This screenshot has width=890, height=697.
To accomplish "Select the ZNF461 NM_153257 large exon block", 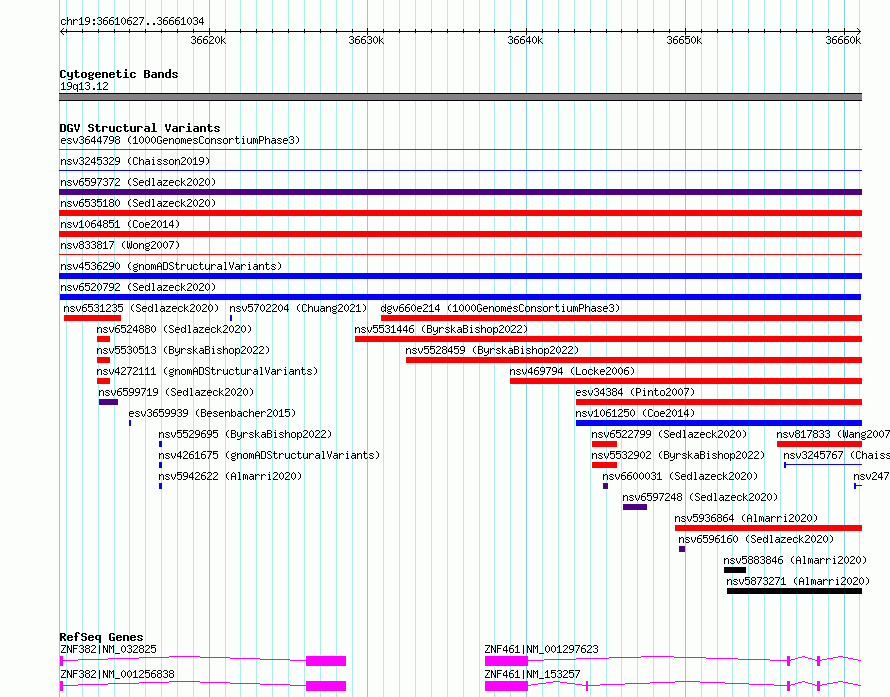I will [x=506, y=686].
